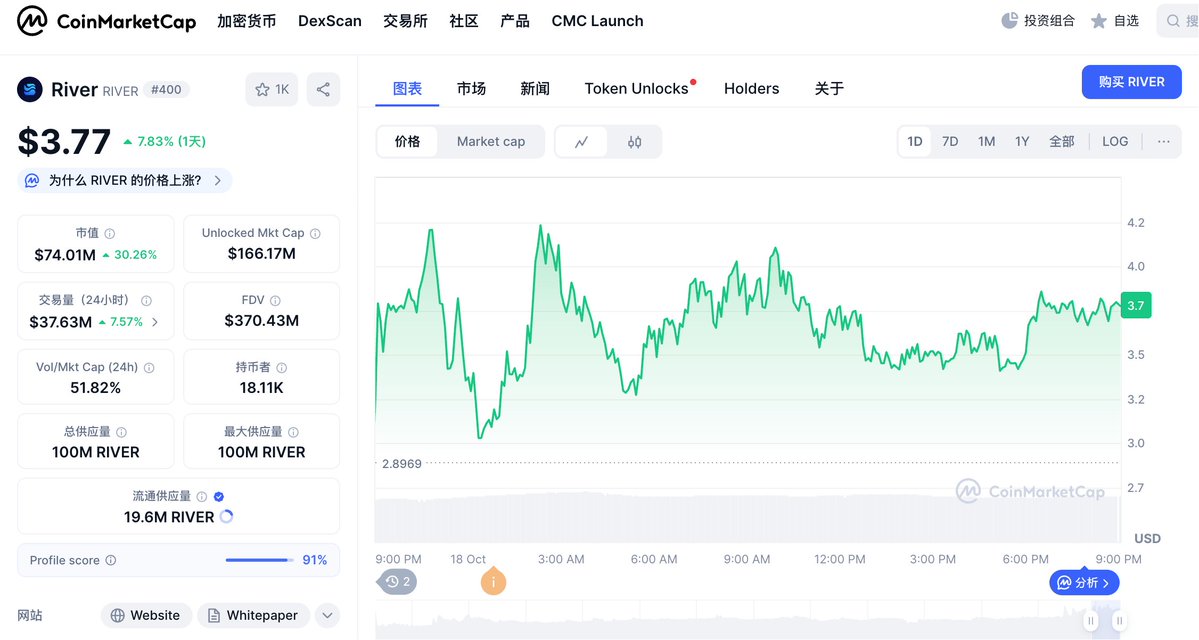Expand more links chevron beside Whitepaper
Viewport: 1199px width, 640px height.
pyautogui.click(x=327, y=615)
